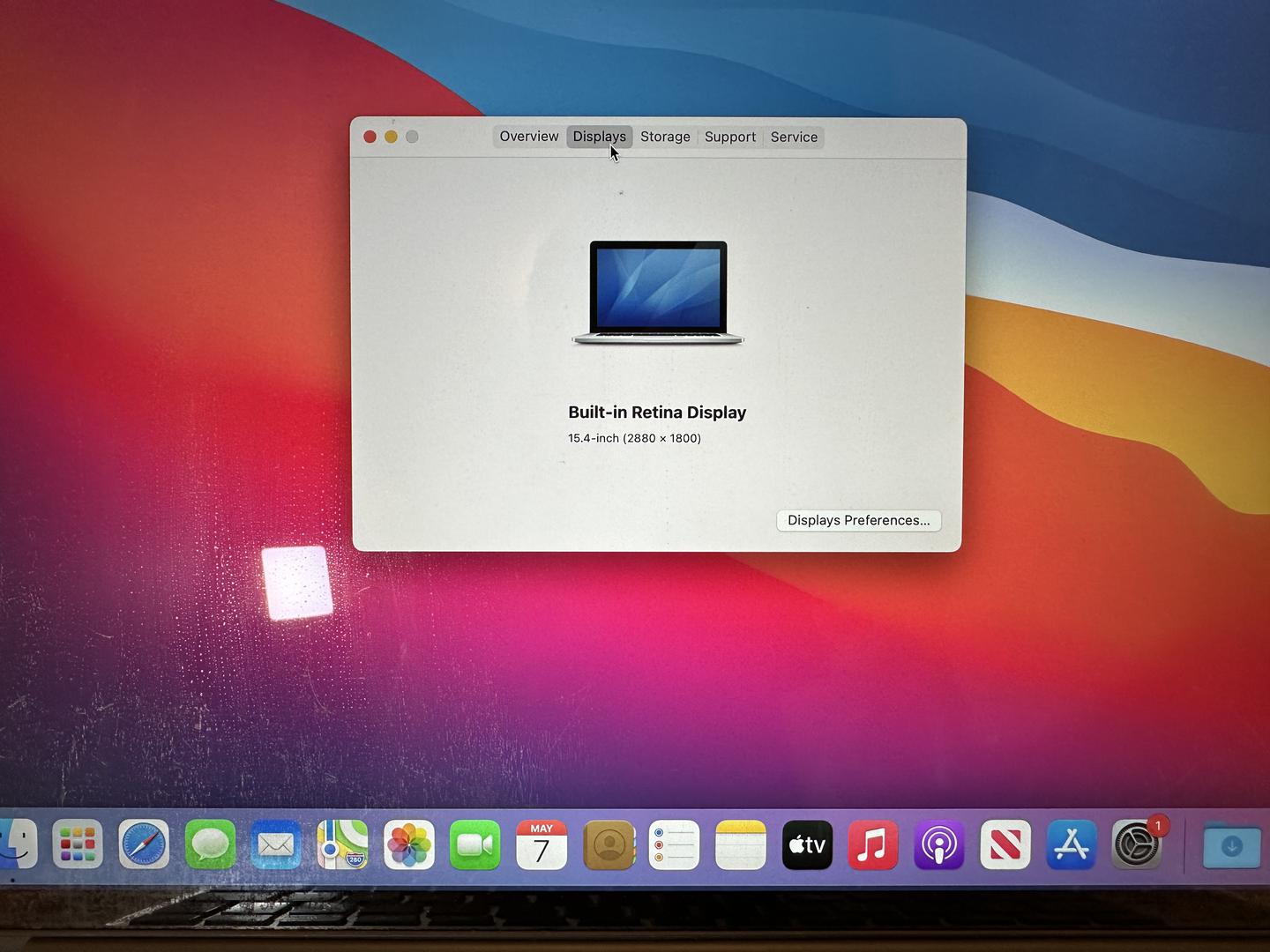
Task: Open the Music app
Action: 873,844
